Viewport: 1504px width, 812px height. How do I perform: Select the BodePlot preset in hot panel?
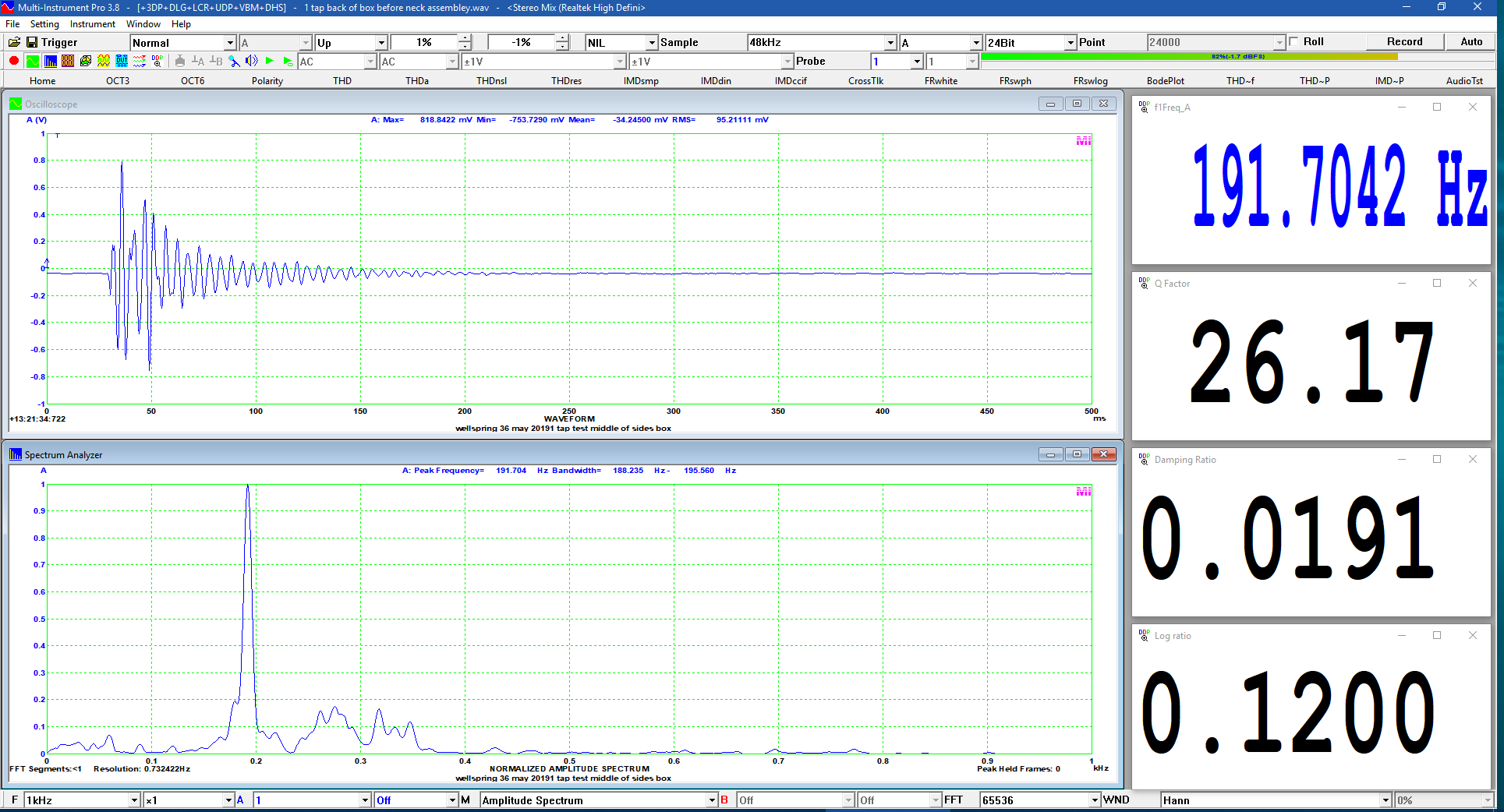(x=1165, y=81)
